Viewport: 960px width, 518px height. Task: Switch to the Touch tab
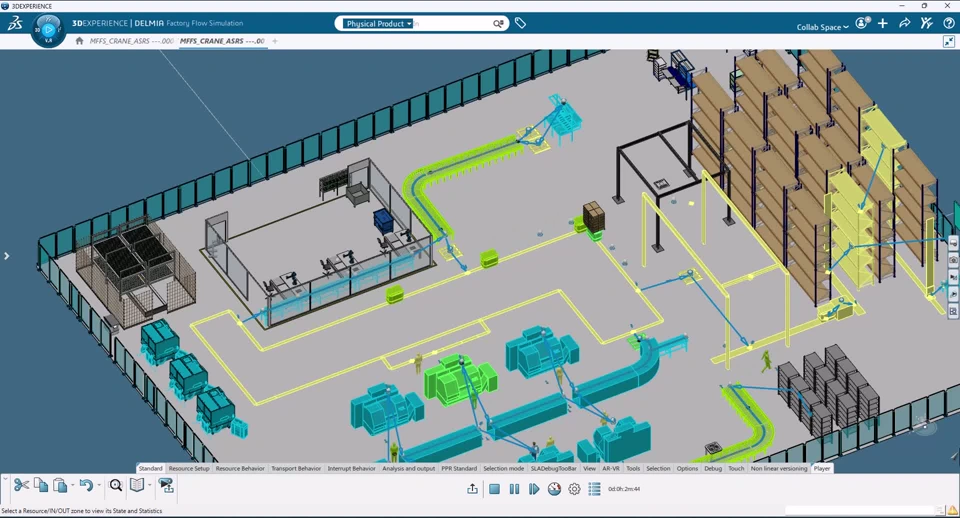pyautogui.click(x=736, y=468)
